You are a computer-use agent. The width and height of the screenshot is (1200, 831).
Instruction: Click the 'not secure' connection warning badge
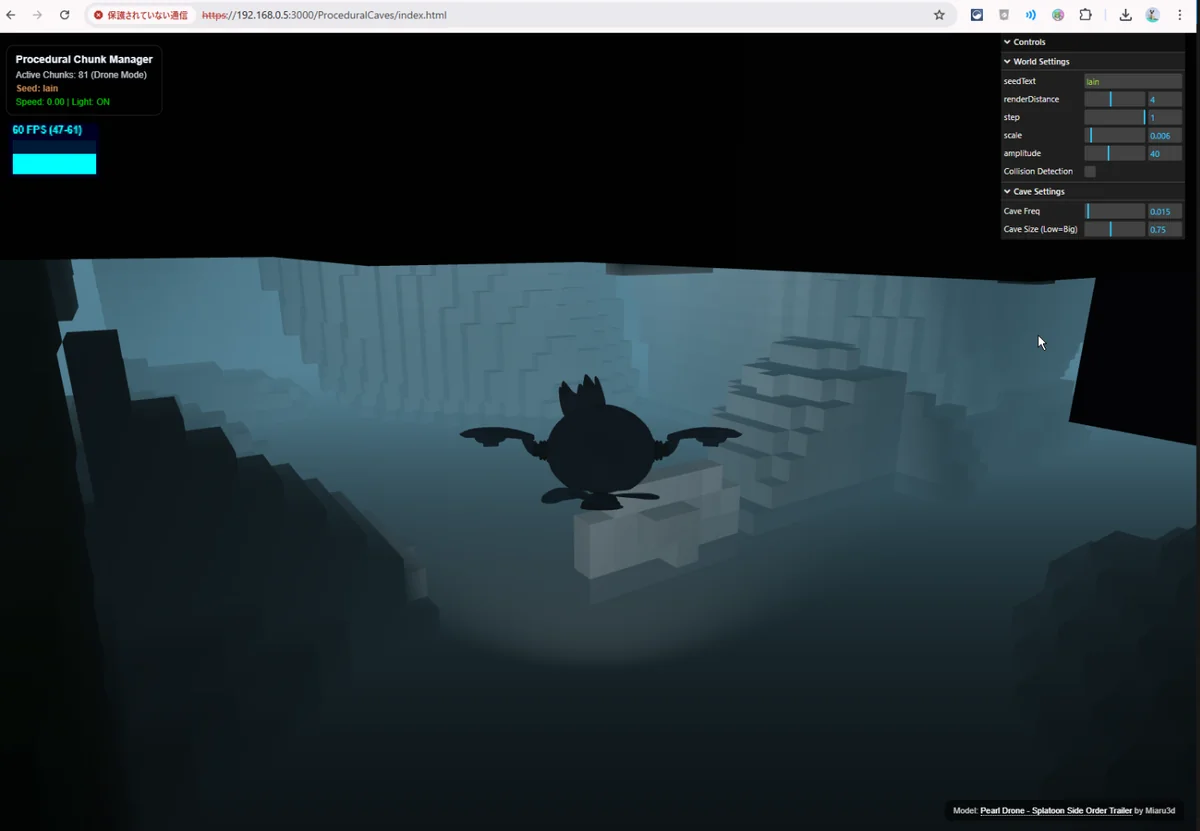point(141,15)
